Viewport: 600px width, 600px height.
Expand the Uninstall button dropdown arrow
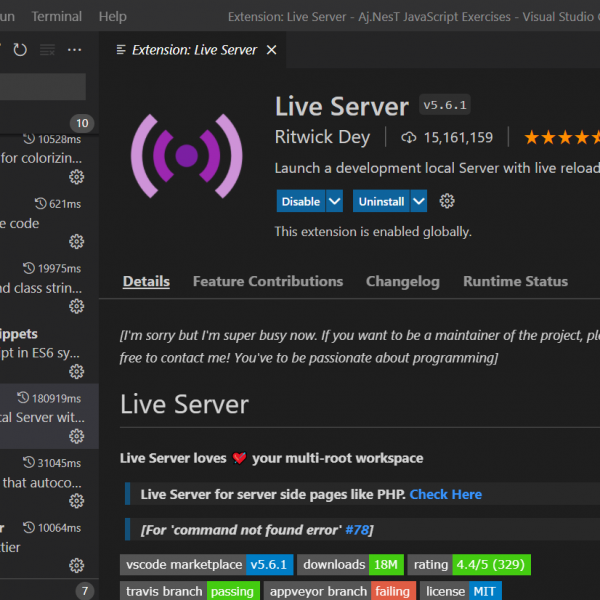click(419, 201)
